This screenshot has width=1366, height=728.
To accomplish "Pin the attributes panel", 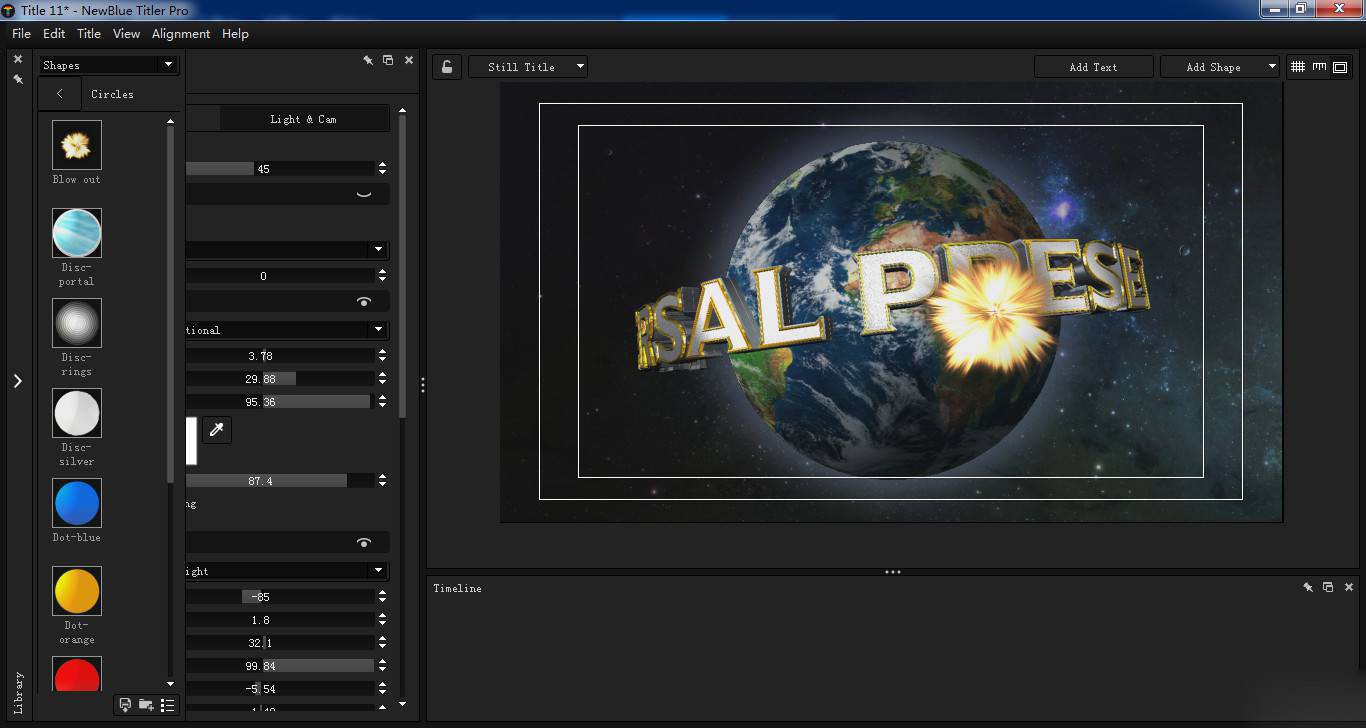I will coord(368,60).
